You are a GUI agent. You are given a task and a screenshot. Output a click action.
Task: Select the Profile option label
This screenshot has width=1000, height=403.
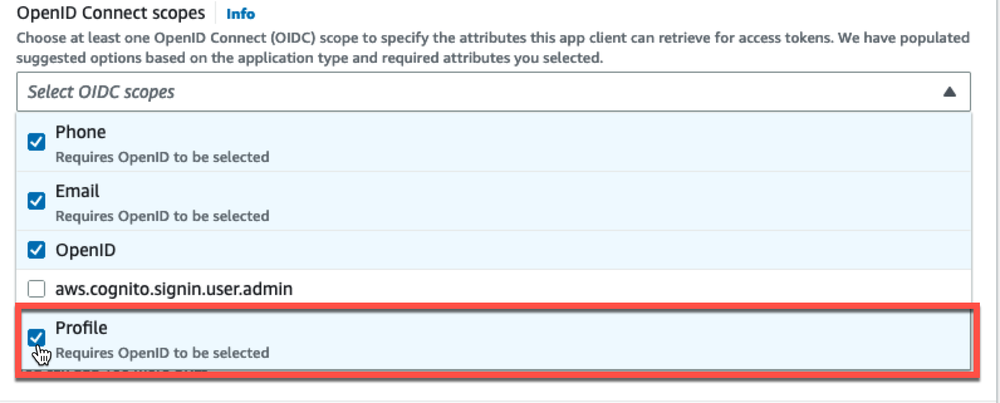coord(81,328)
